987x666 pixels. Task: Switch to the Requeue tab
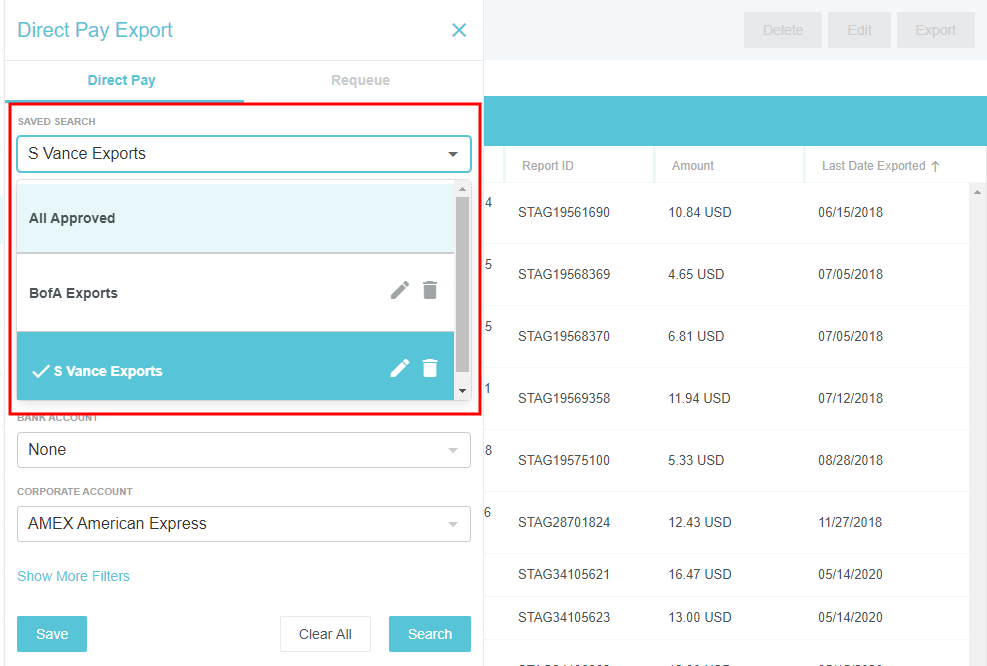[x=360, y=80]
